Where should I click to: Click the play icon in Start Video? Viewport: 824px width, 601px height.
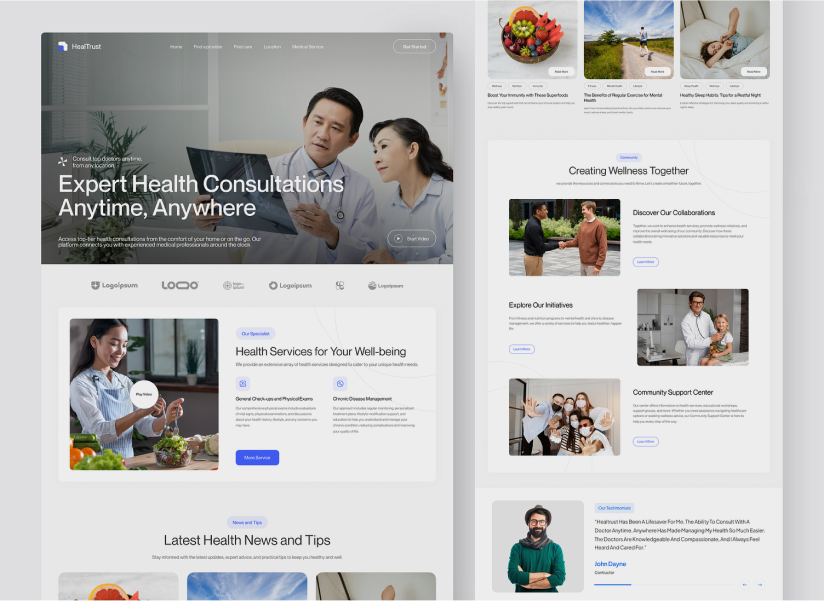click(x=399, y=239)
